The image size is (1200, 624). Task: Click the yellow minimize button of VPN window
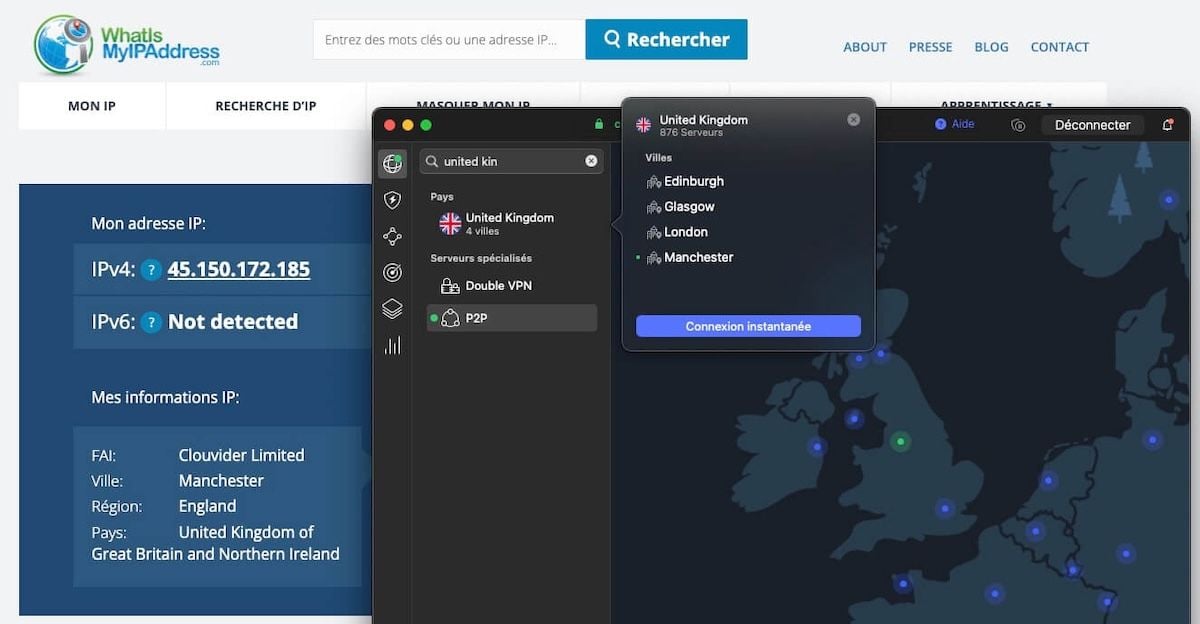pyautogui.click(x=407, y=125)
